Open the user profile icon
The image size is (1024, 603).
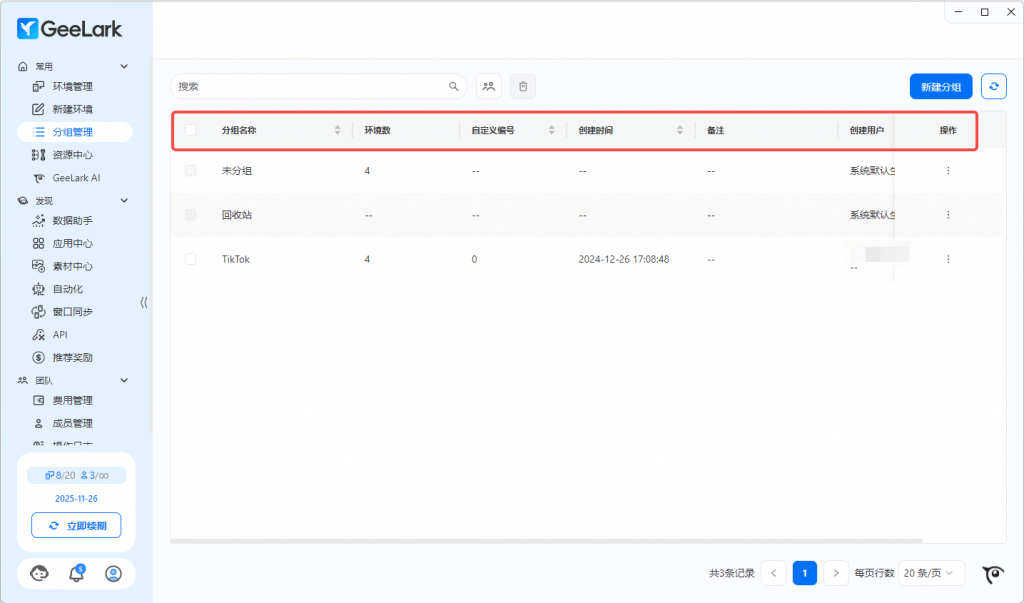point(113,573)
